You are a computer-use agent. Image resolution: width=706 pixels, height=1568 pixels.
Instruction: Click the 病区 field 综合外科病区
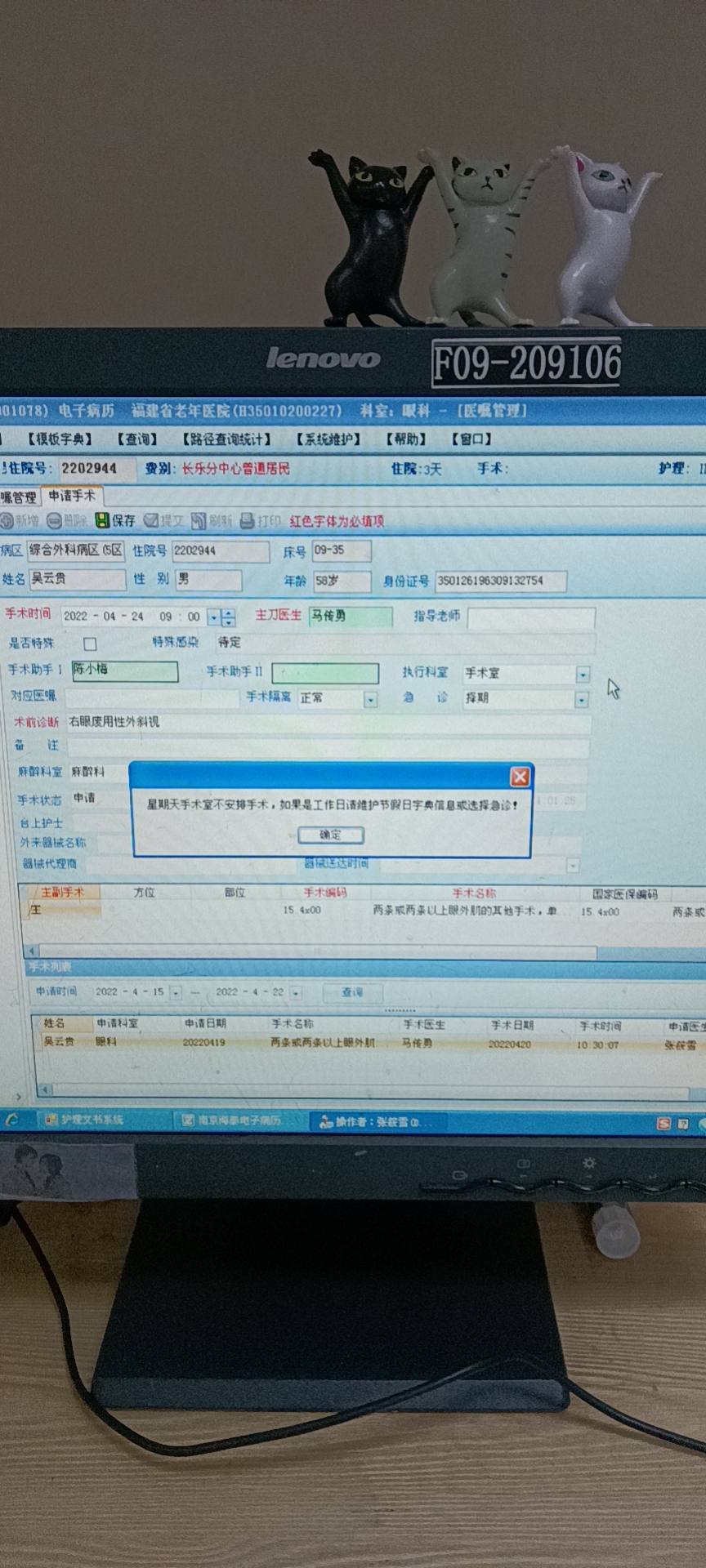[x=75, y=550]
